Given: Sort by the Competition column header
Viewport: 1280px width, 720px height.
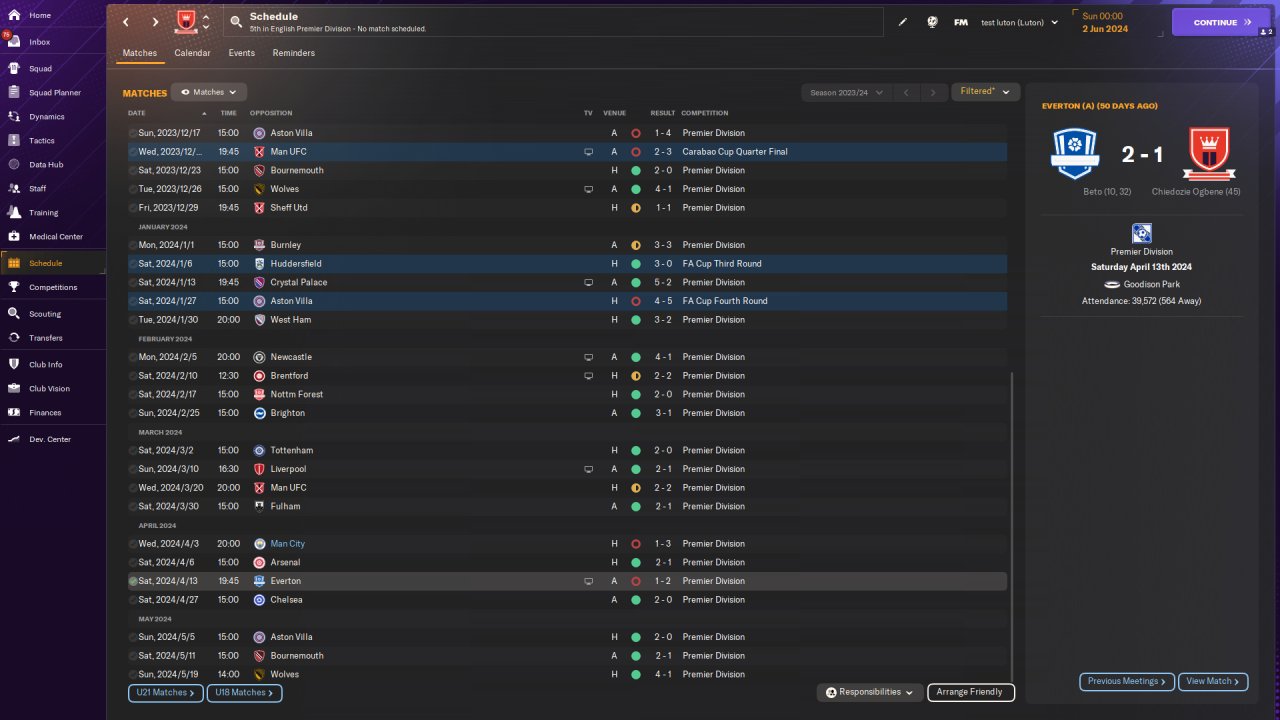Looking at the screenshot, I should [x=705, y=113].
